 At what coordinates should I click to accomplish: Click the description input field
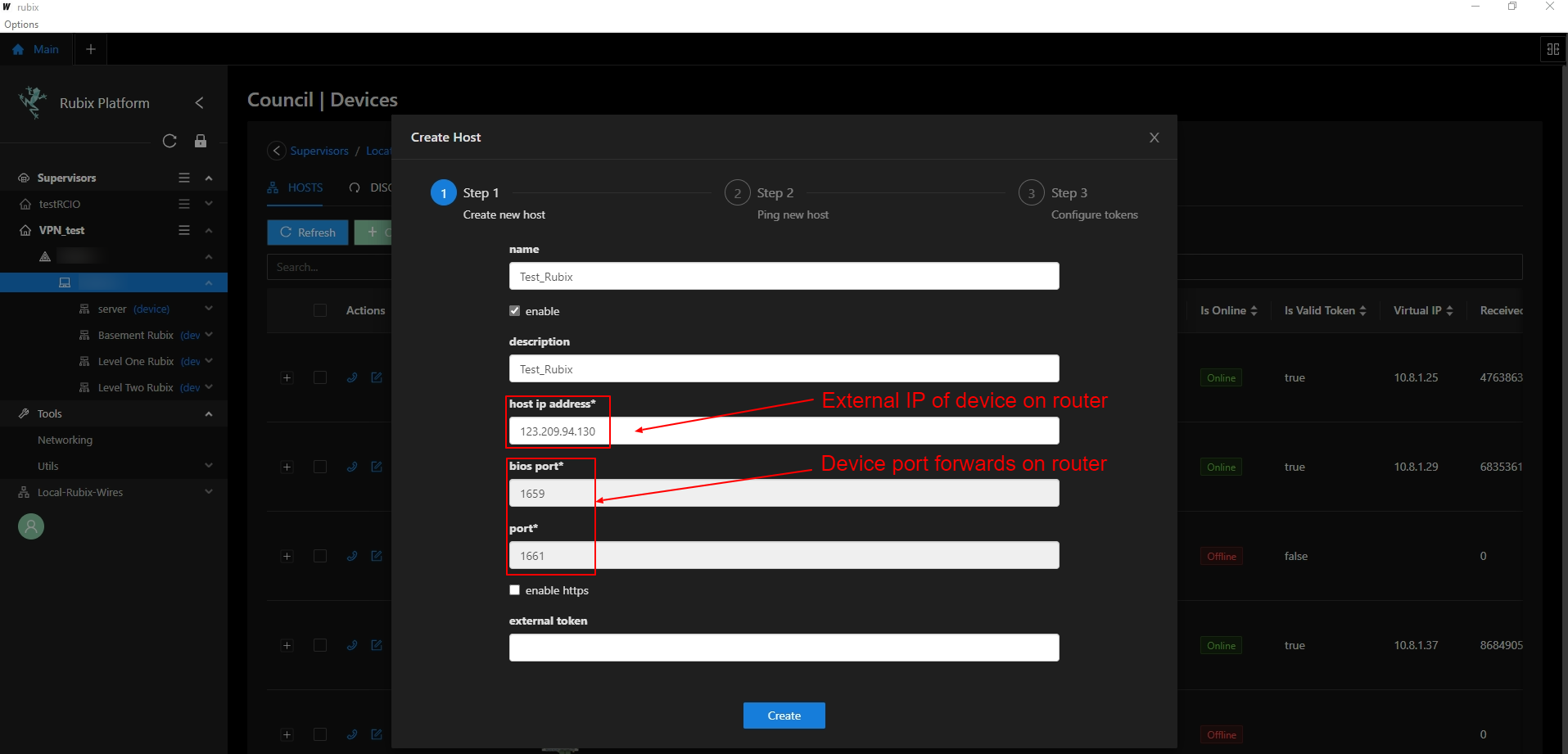click(x=784, y=368)
